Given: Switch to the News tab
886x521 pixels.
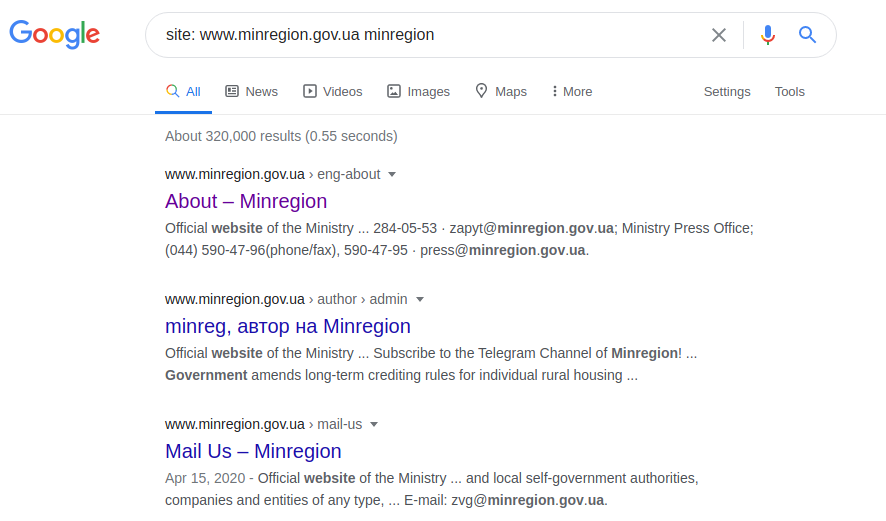Looking at the screenshot, I should coord(251,92).
